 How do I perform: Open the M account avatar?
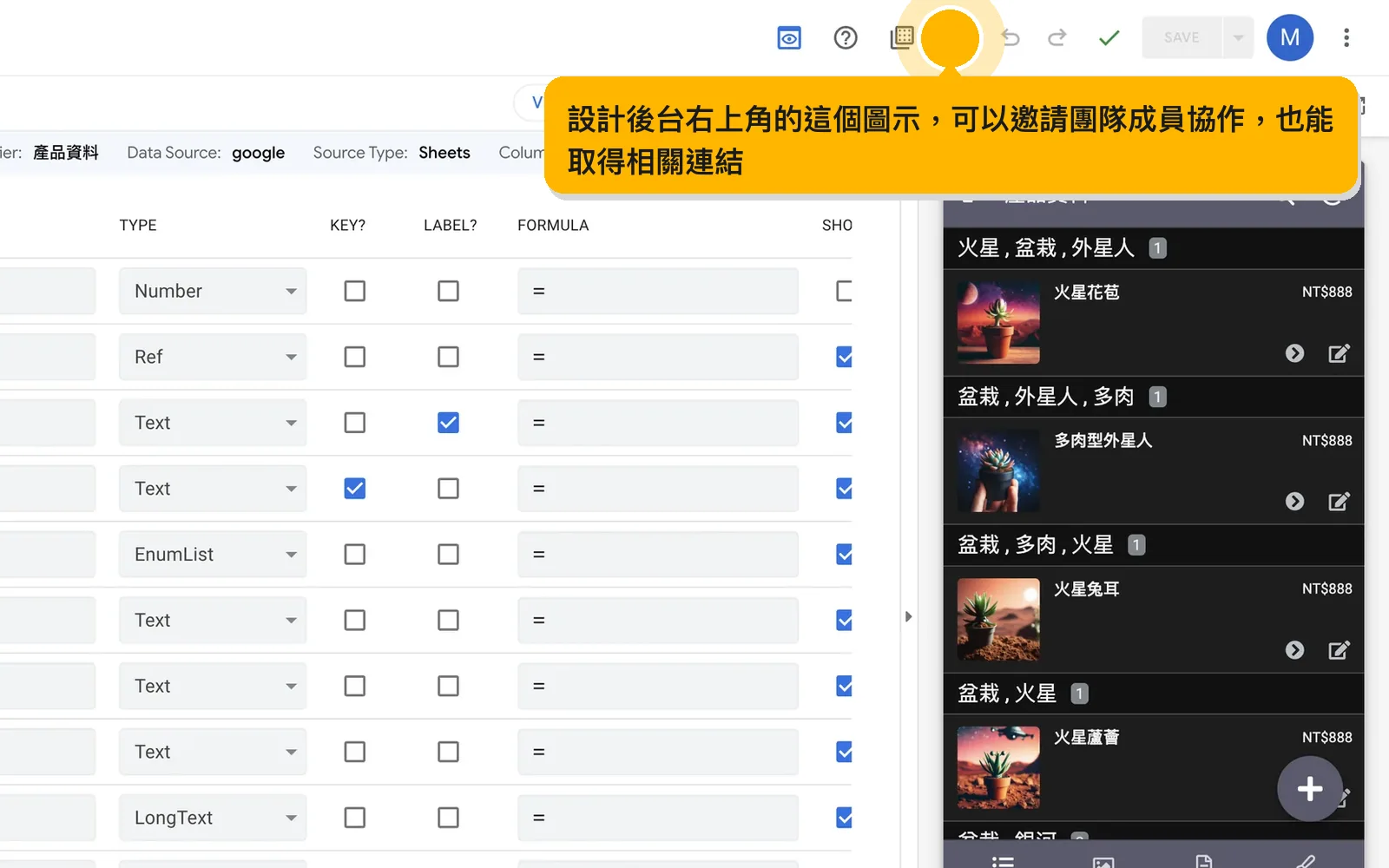tap(1290, 38)
